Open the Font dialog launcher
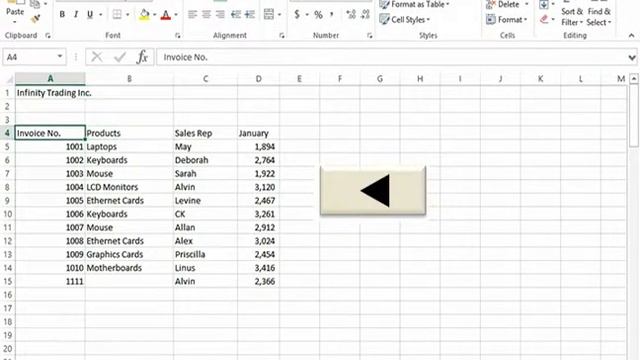640x360 pixels. (178, 36)
